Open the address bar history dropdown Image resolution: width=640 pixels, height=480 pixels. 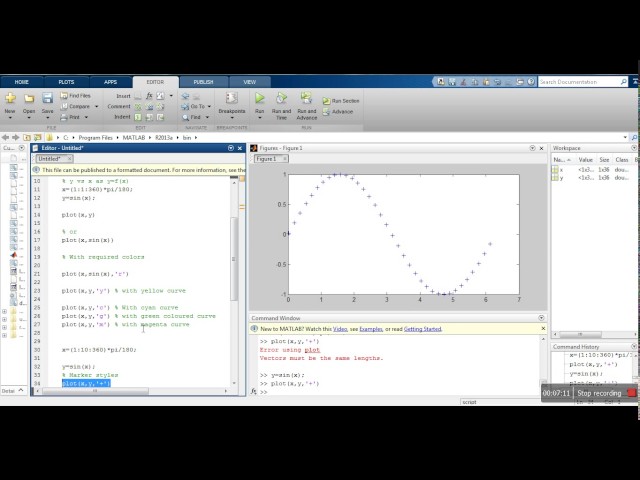point(625,138)
